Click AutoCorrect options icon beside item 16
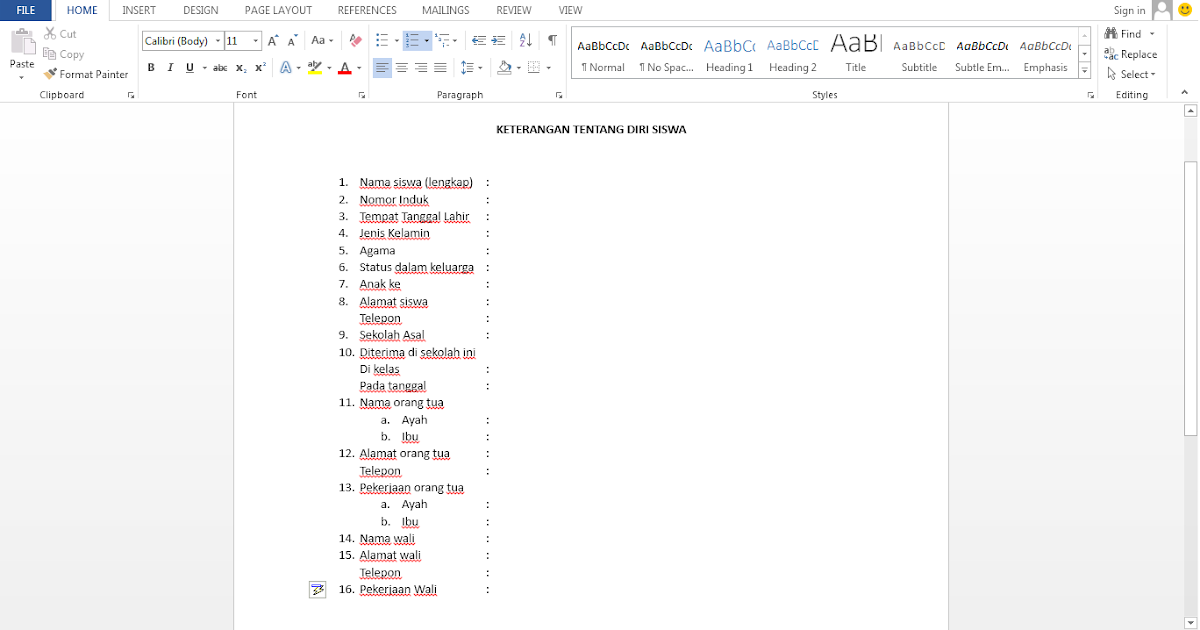The width and height of the screenshot is (1200, 630). point(317,589)
